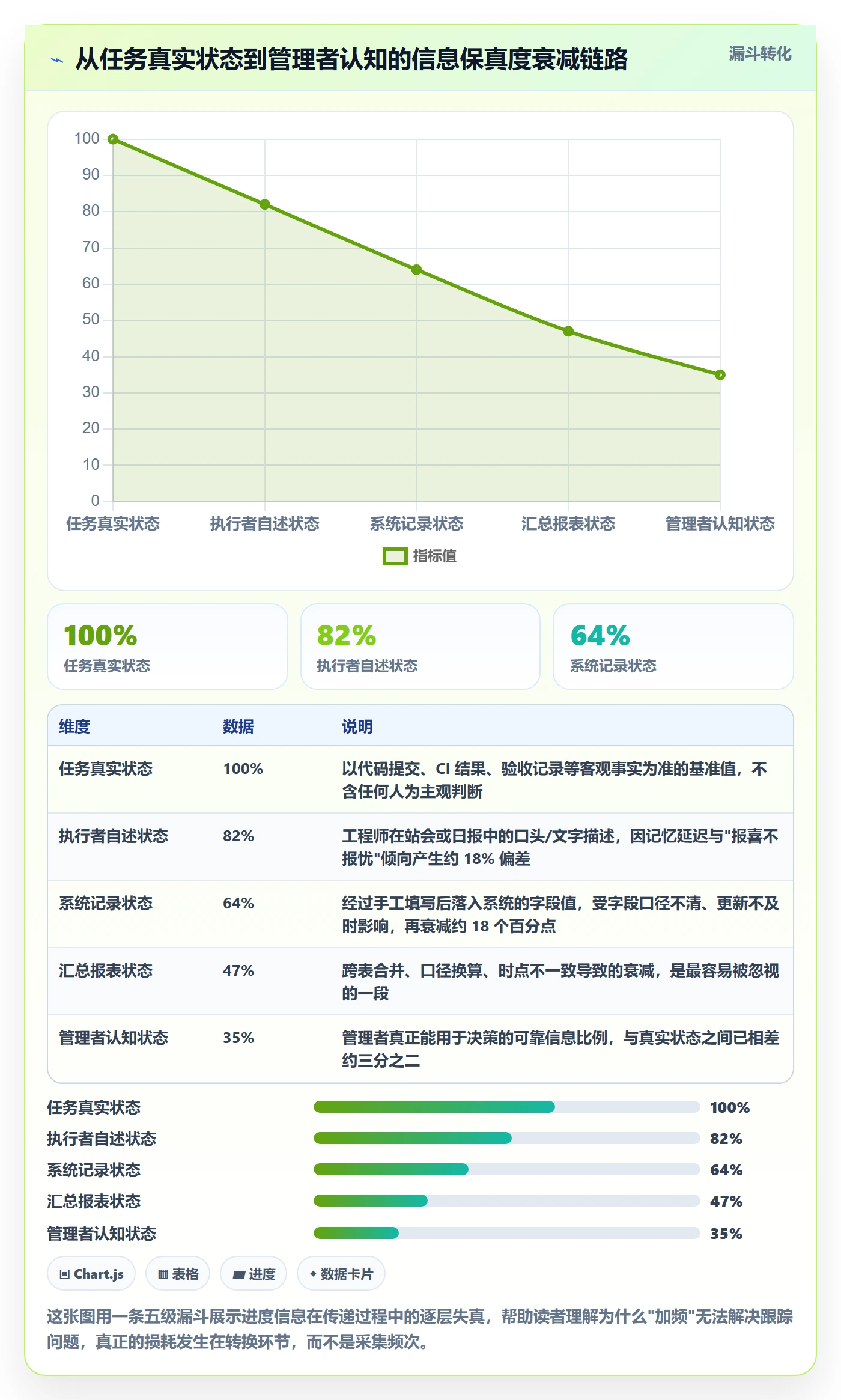
Task: Click the 管理者认知状态 progress bar
Action: tap(506, 1233)
